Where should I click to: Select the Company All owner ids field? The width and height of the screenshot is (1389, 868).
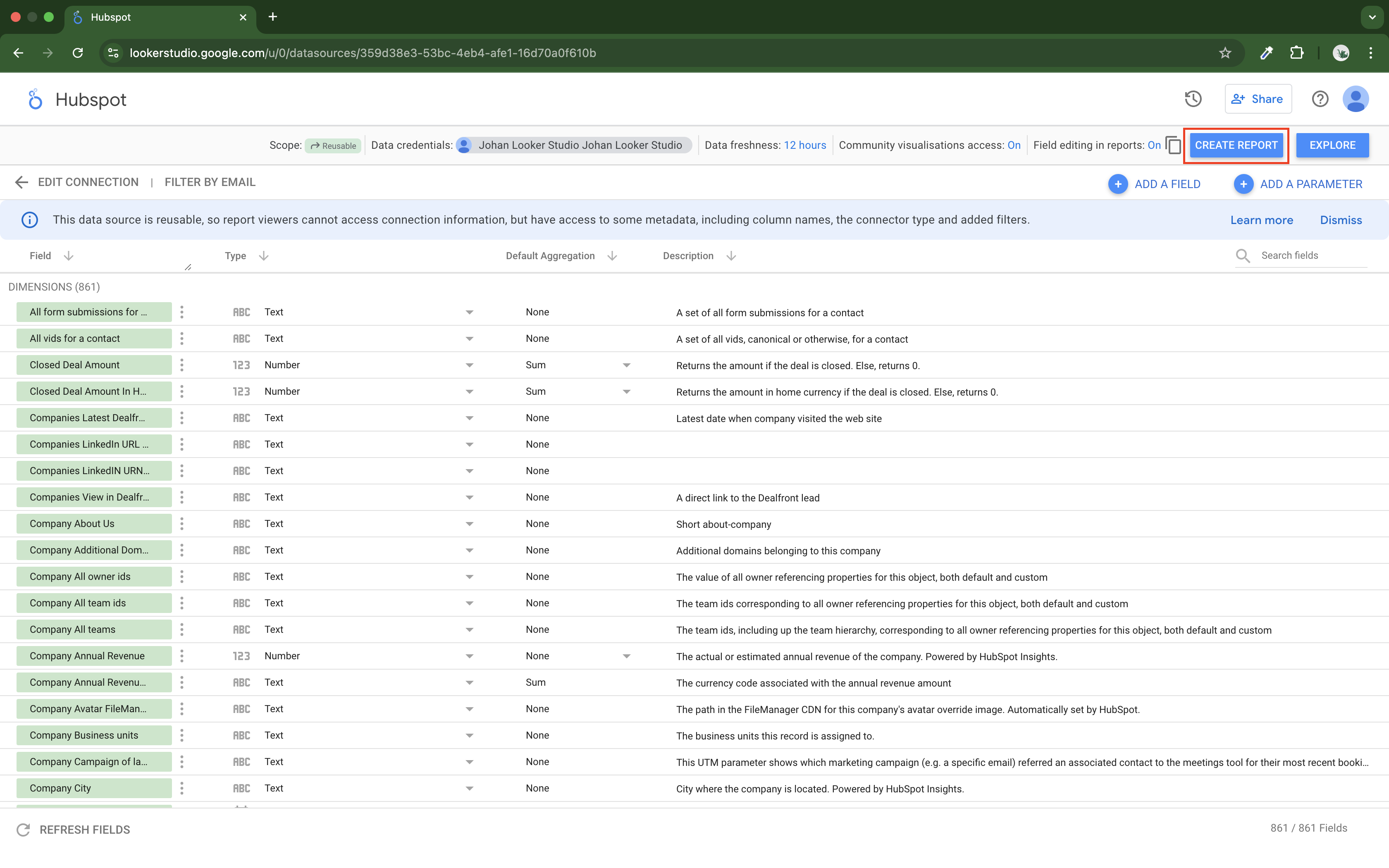point(94,576)
